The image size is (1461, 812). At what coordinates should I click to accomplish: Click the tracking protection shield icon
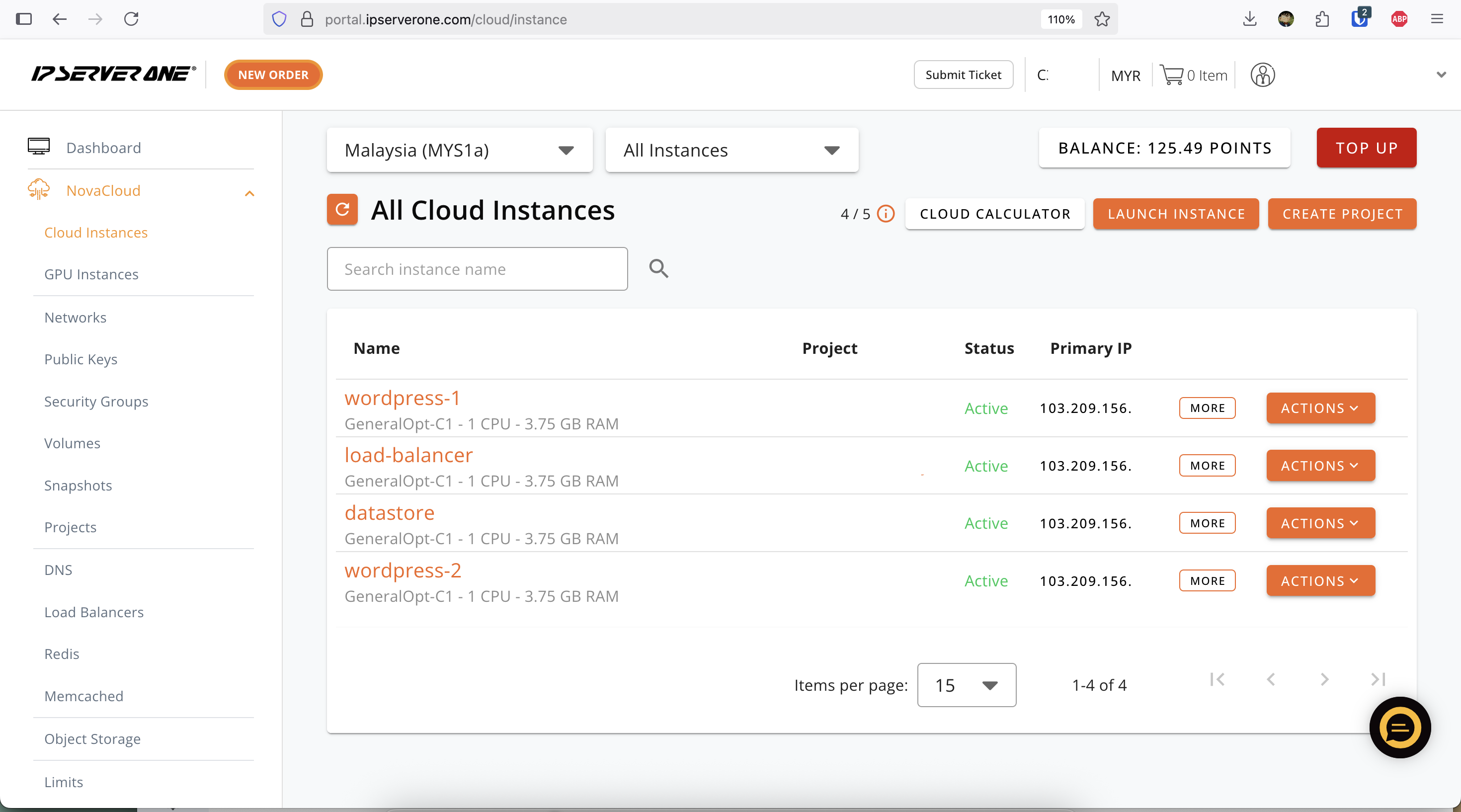click(279, 19)
